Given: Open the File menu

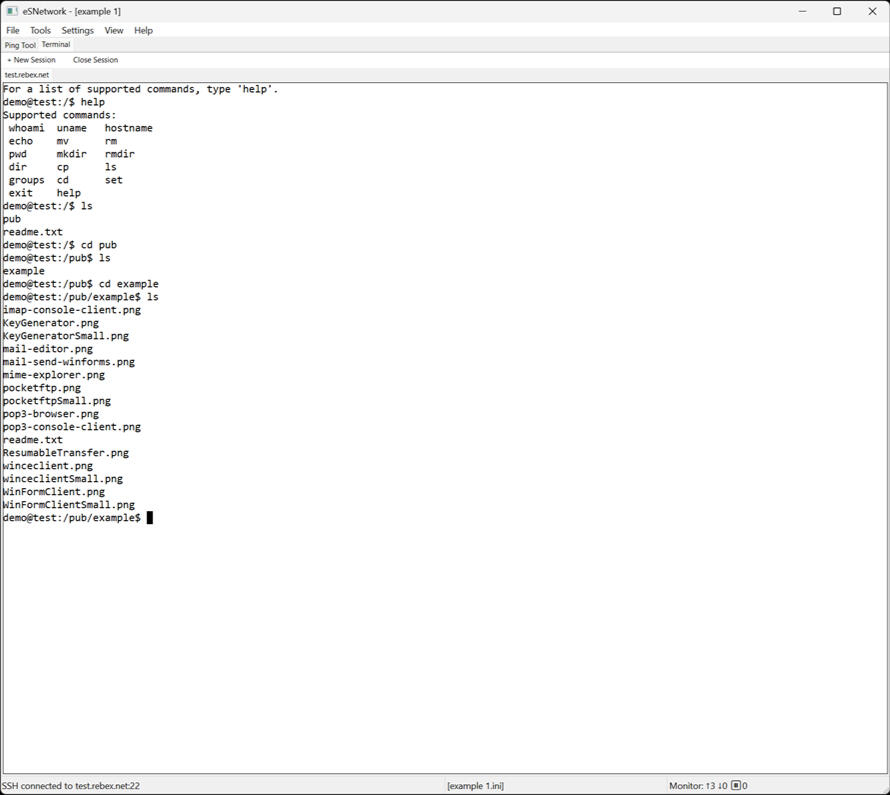Looking at the screenshot, I should pos(12,31).
